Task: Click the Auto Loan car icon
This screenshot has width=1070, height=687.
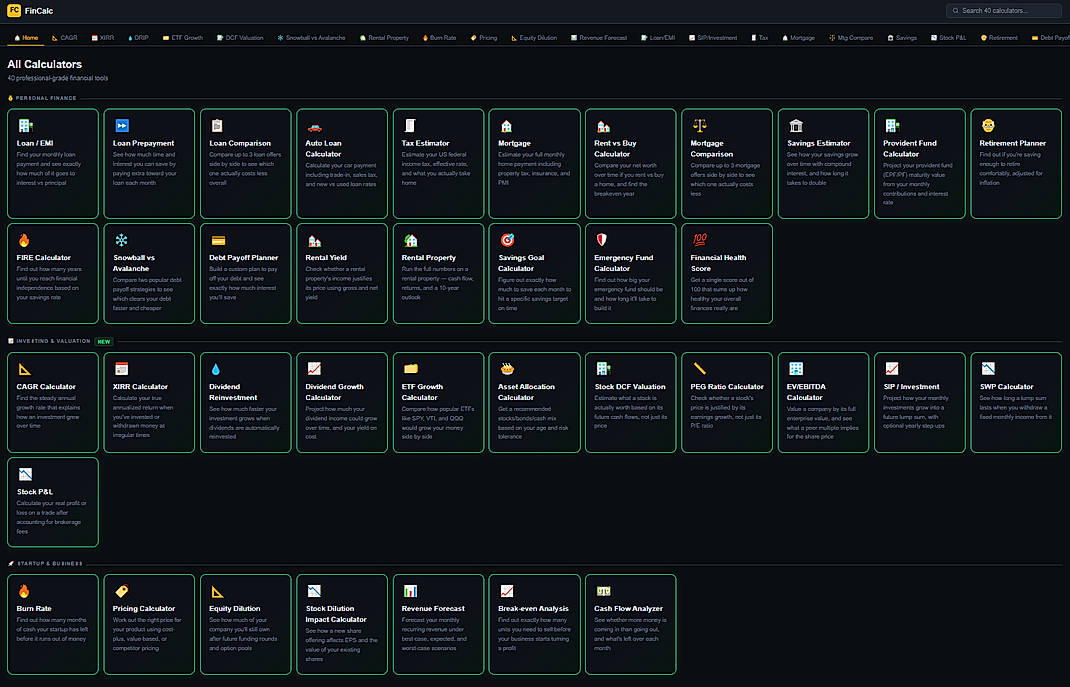Action: click(x=314, y=127)
